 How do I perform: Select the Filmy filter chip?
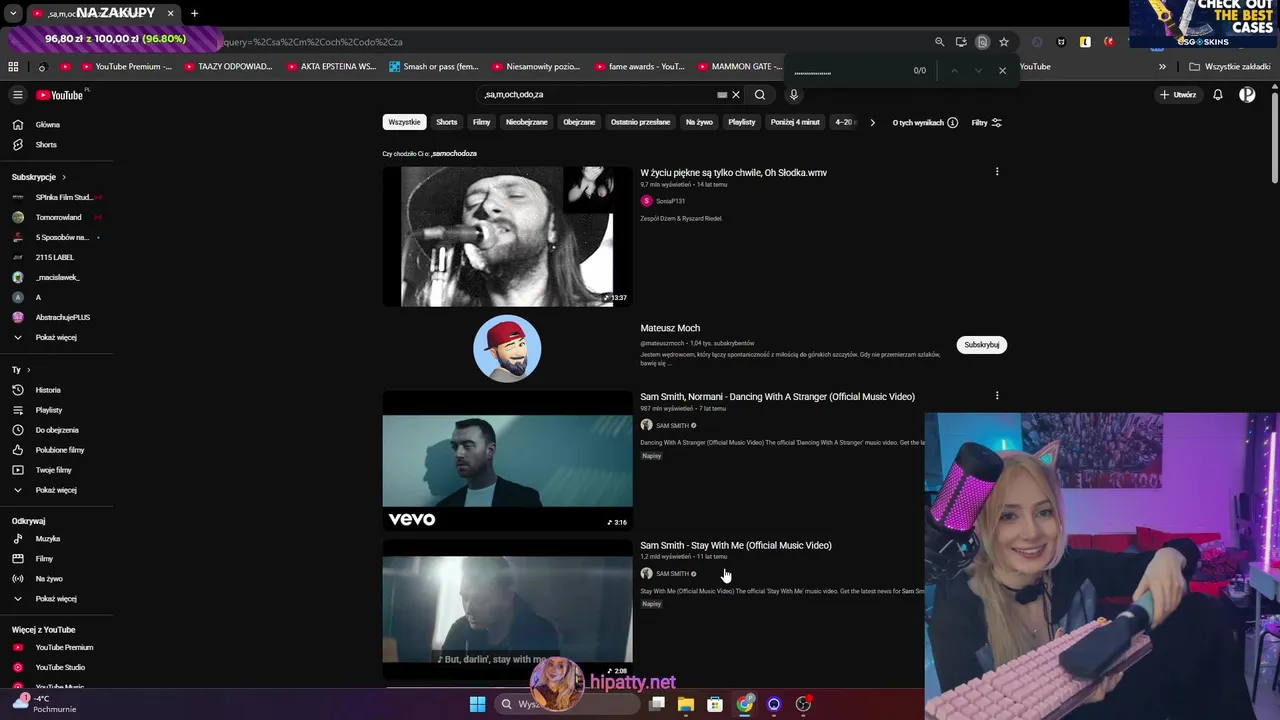click(482, 122)
